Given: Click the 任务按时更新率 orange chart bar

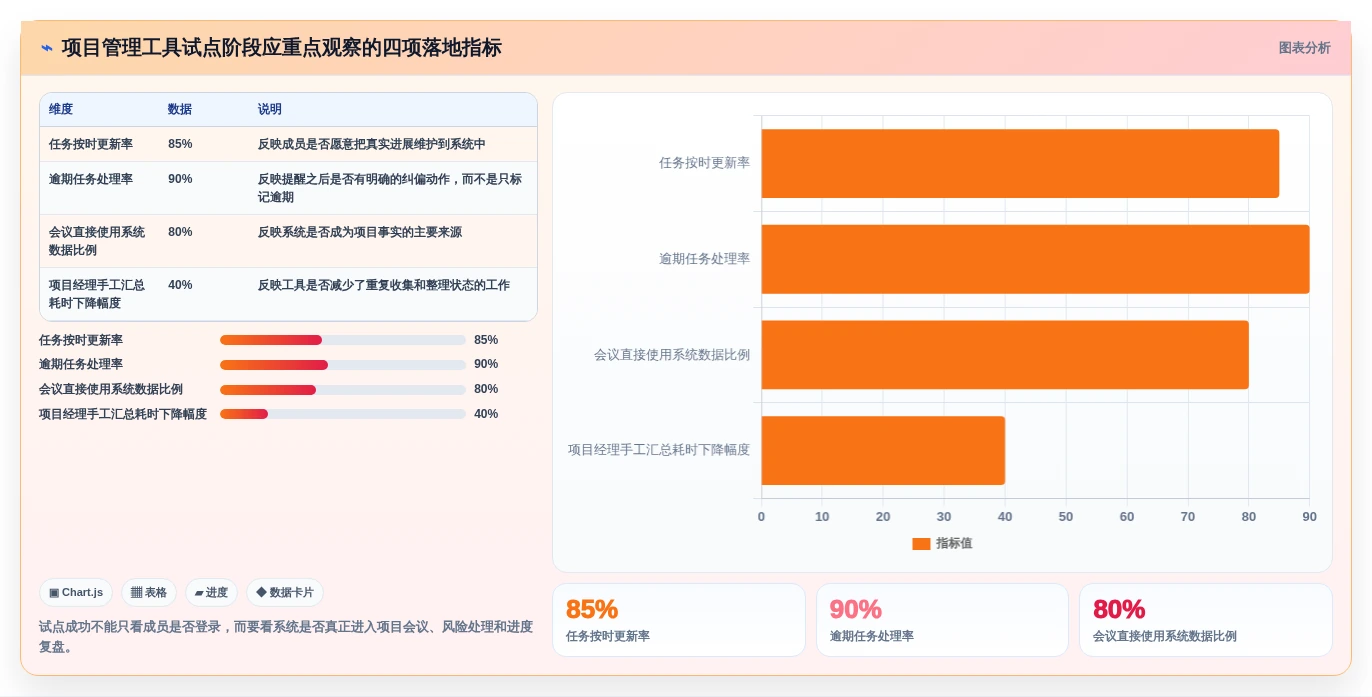Looking at the screenshot, I should pyautogui.click(x=1020, y=163).
